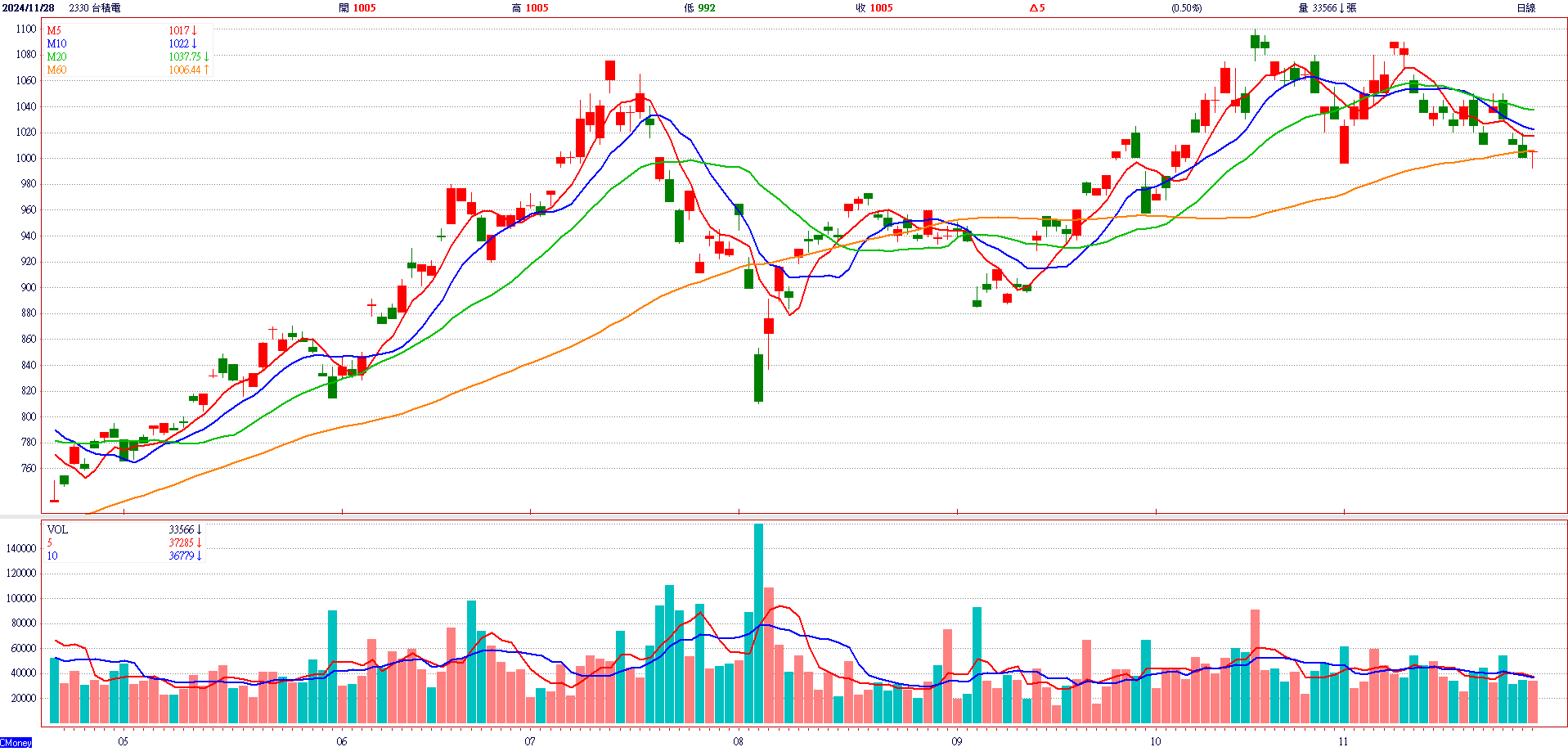Click month 06 on time axis

[341, 741]
